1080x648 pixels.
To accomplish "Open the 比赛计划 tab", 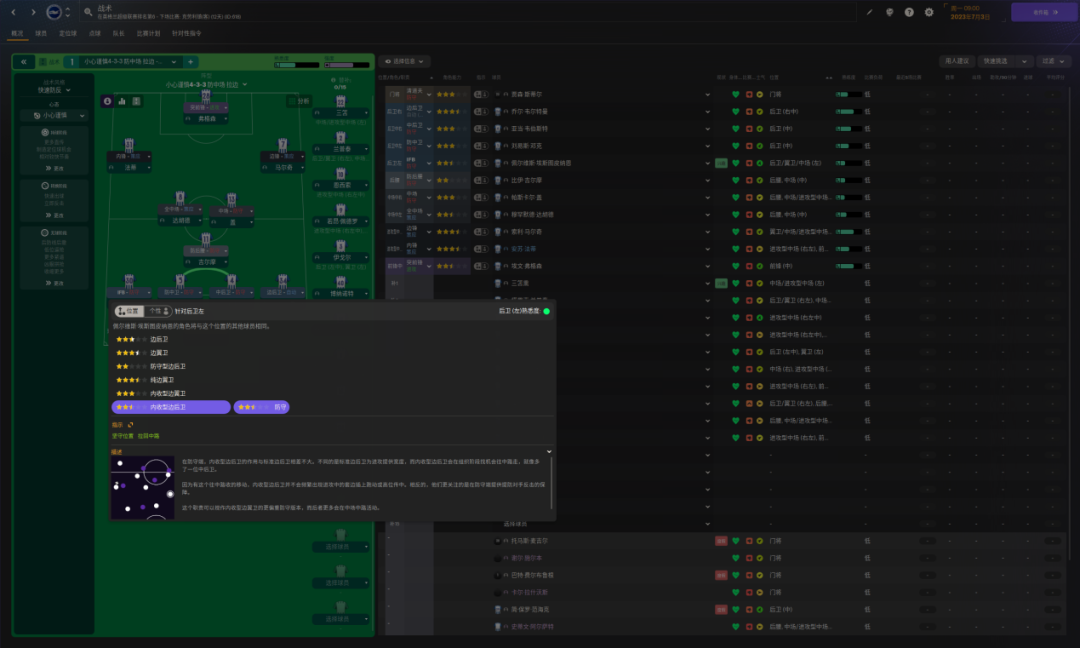I will [148, 33].
